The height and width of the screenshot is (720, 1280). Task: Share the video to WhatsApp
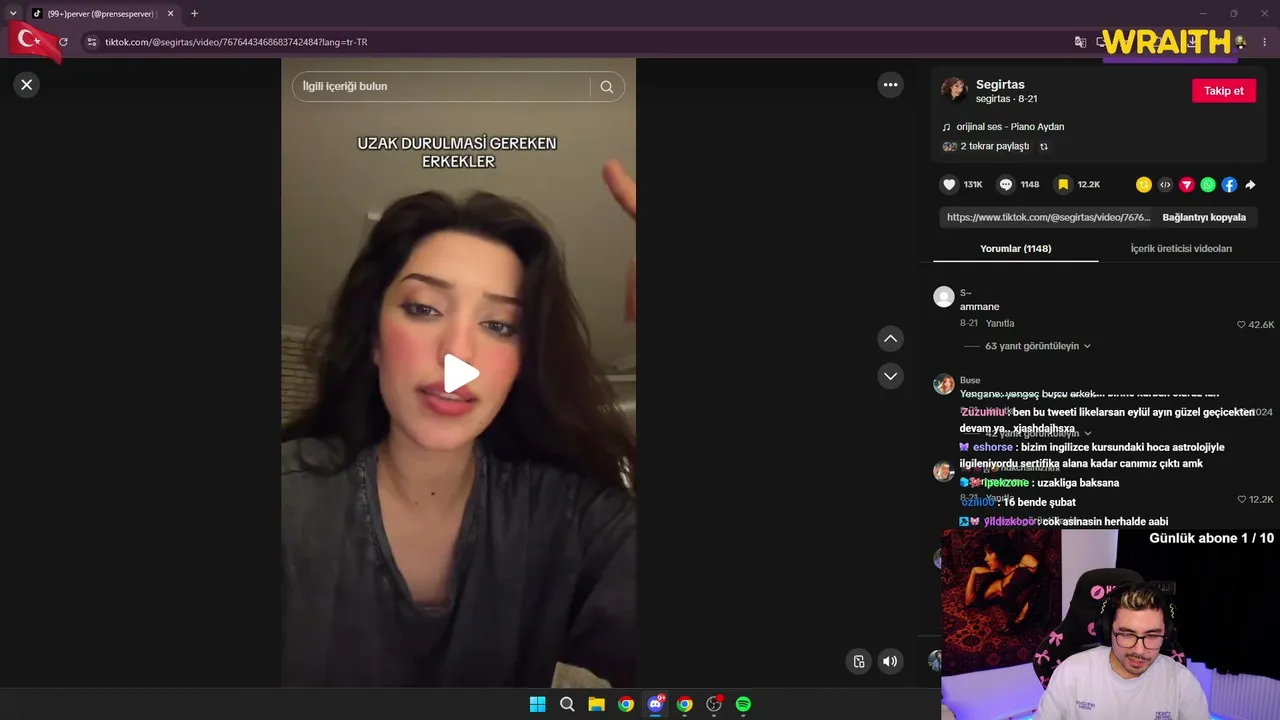click(x=1208, y=185)
